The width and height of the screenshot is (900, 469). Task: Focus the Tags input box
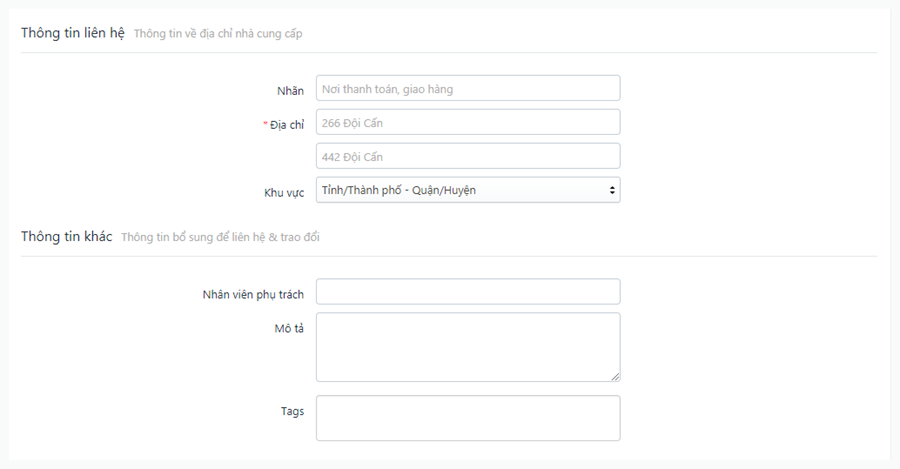468,418
